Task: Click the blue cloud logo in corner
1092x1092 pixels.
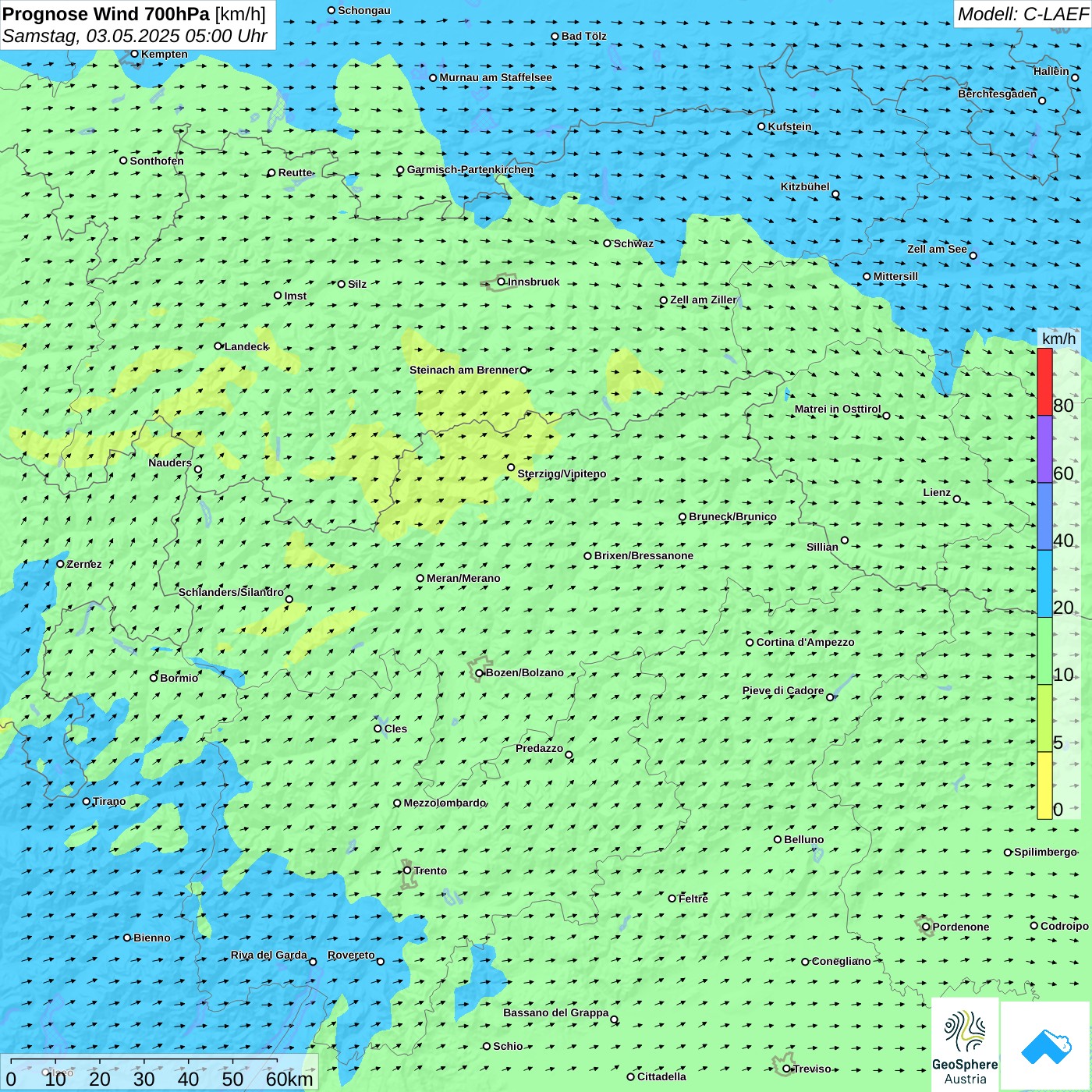Action: click(1045, 1045)
